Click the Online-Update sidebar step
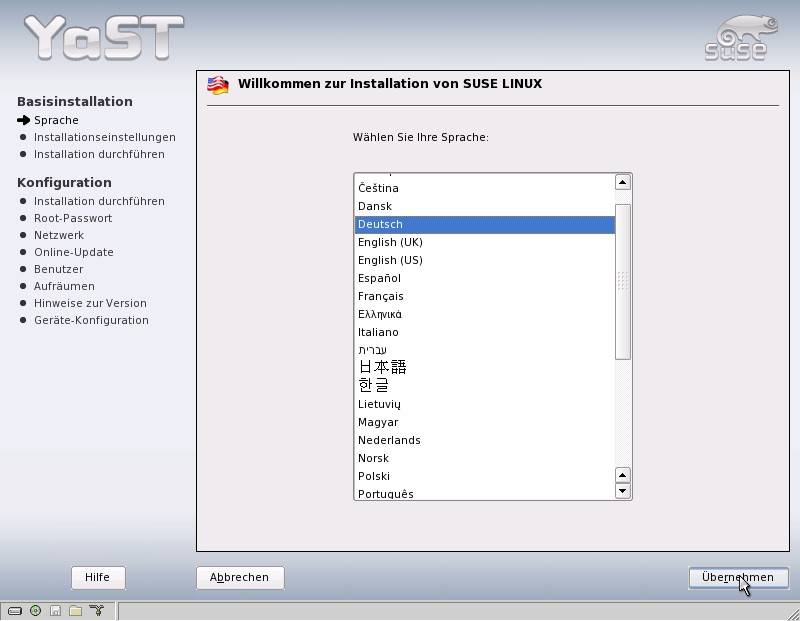 click(73, 252)
